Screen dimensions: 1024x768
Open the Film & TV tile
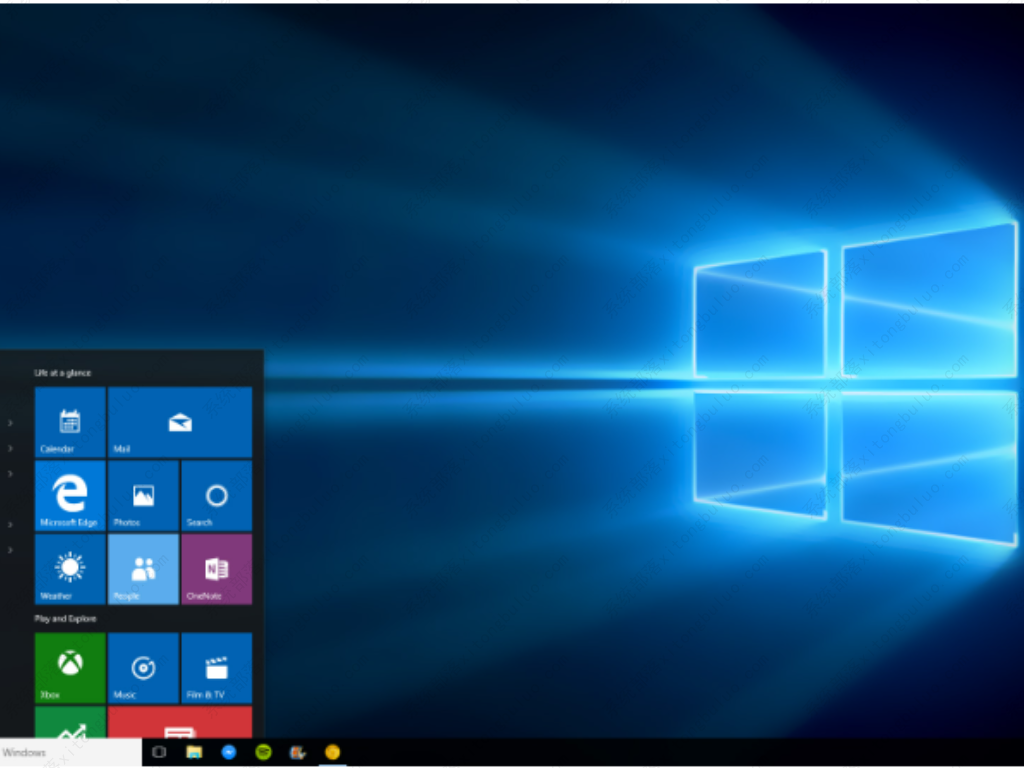point(216,667)
